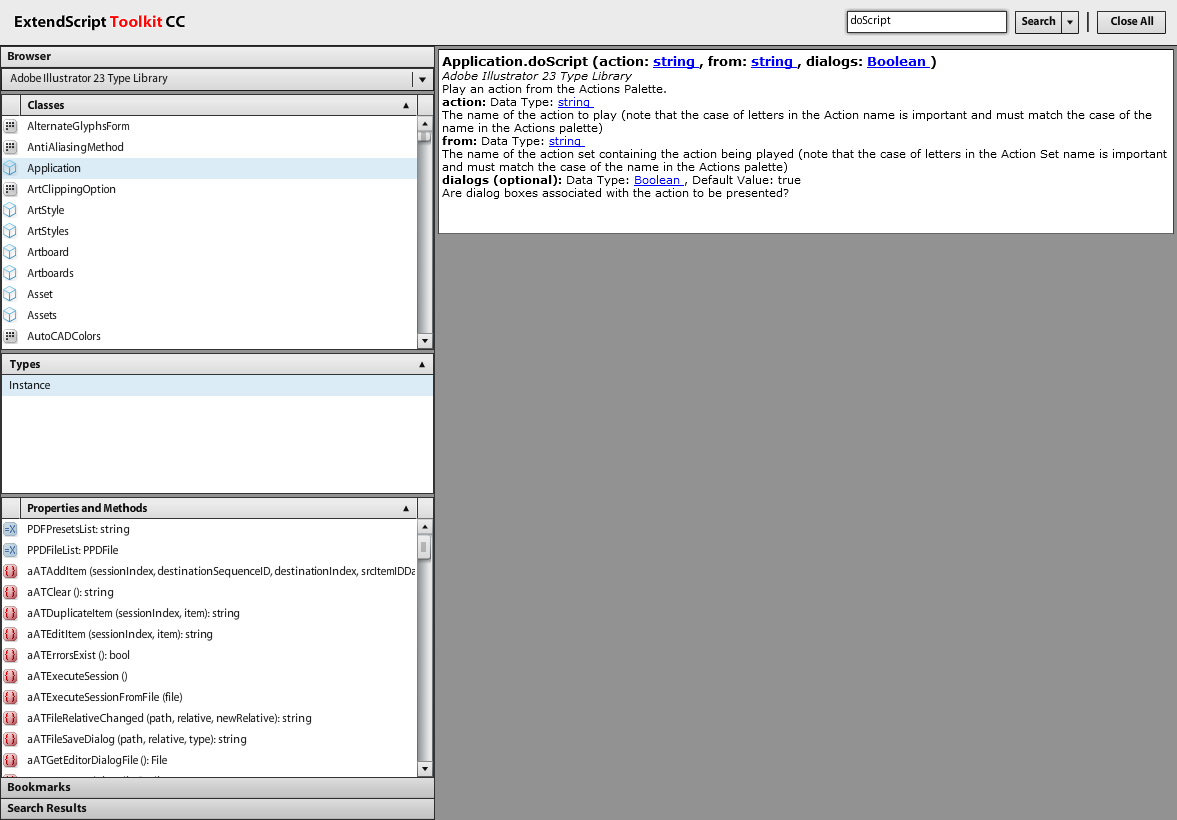Click the Artboards class cube icon

(x=11, y=273)
